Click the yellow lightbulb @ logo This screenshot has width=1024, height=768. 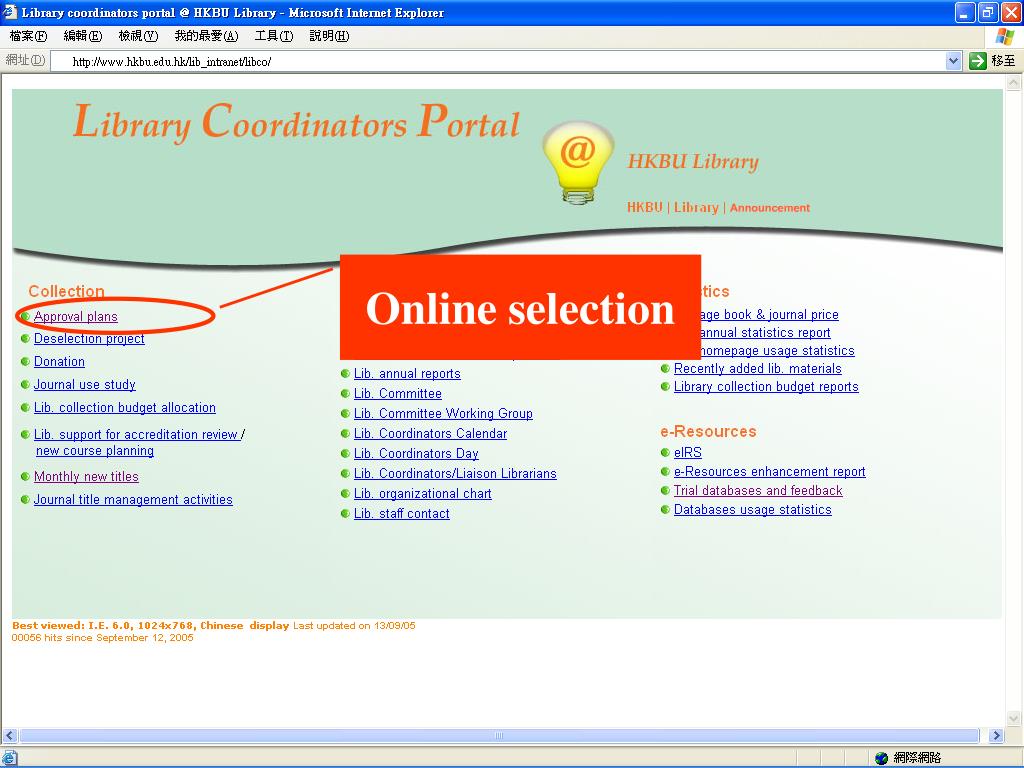point(578,163)
